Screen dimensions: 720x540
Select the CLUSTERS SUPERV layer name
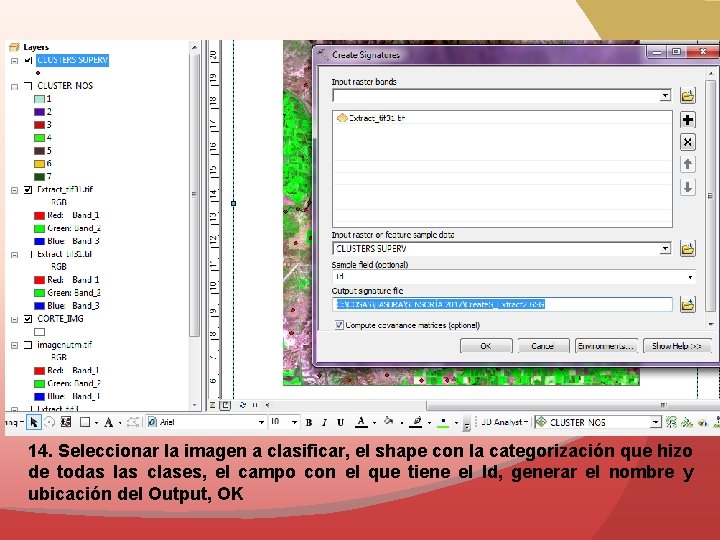(73, 60)
